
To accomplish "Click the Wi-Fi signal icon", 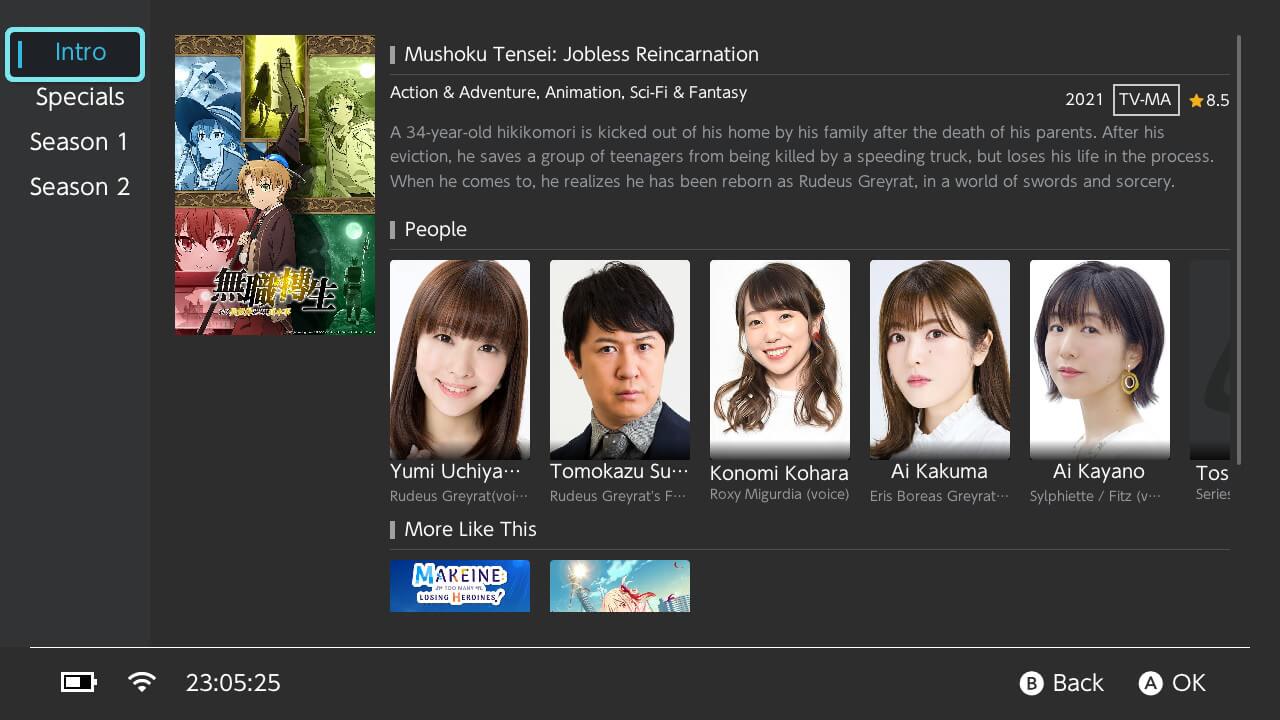I will [142, 683].
